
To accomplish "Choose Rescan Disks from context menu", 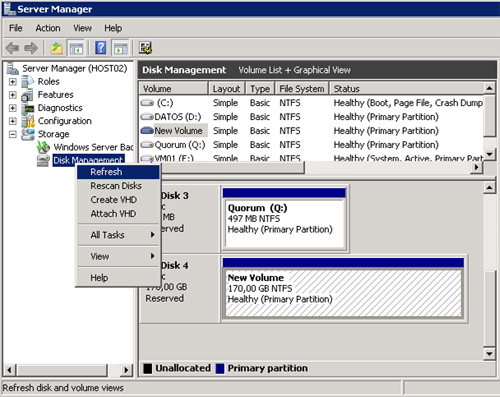I will 119,186.
